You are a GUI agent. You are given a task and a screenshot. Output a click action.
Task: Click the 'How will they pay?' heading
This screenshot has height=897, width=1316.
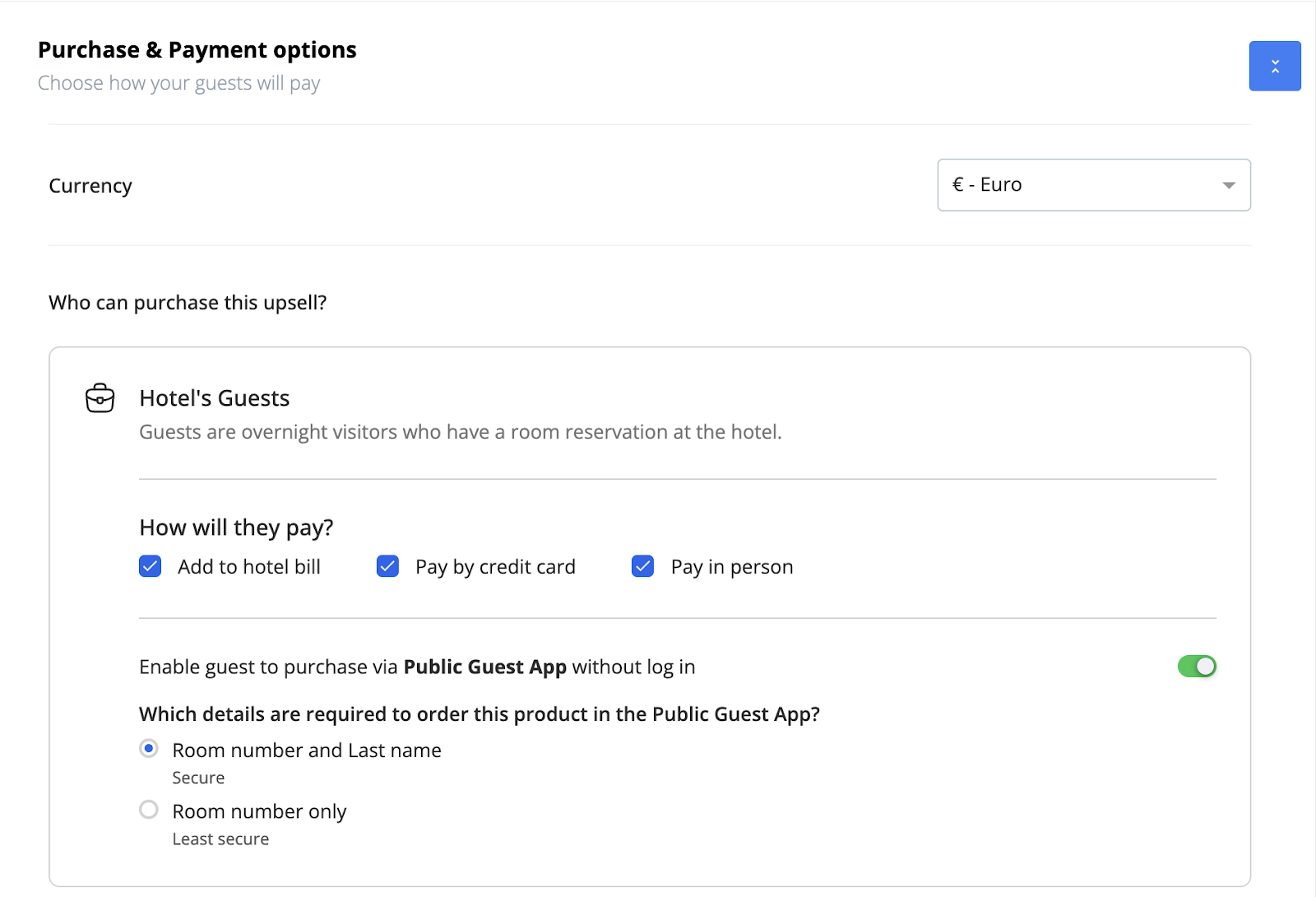coord(236,528)
